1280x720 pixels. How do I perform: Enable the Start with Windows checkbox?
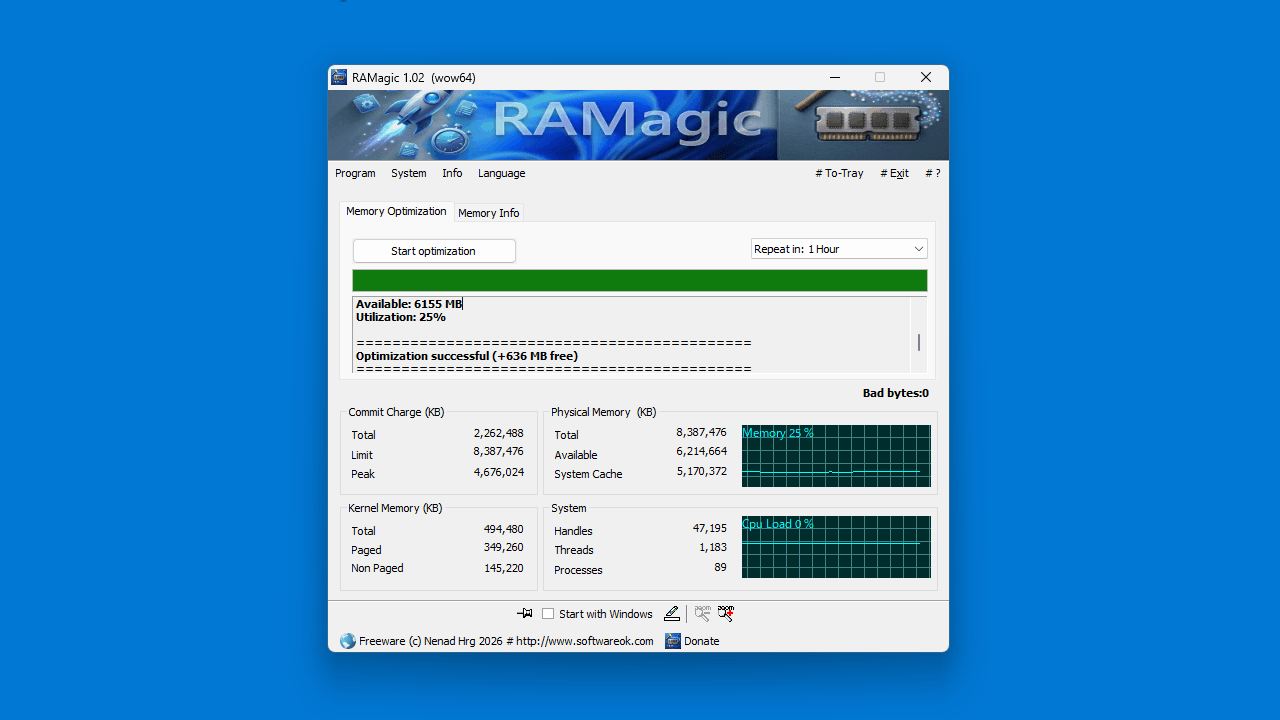548,613
